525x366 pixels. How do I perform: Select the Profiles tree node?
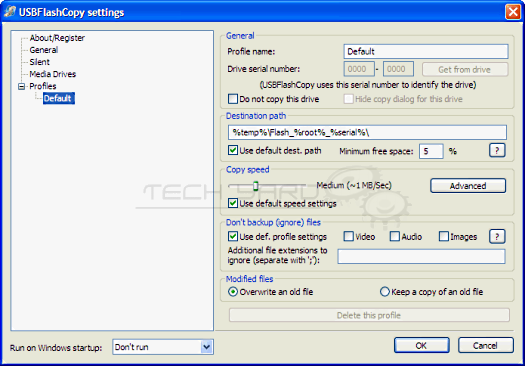[43, 86]
